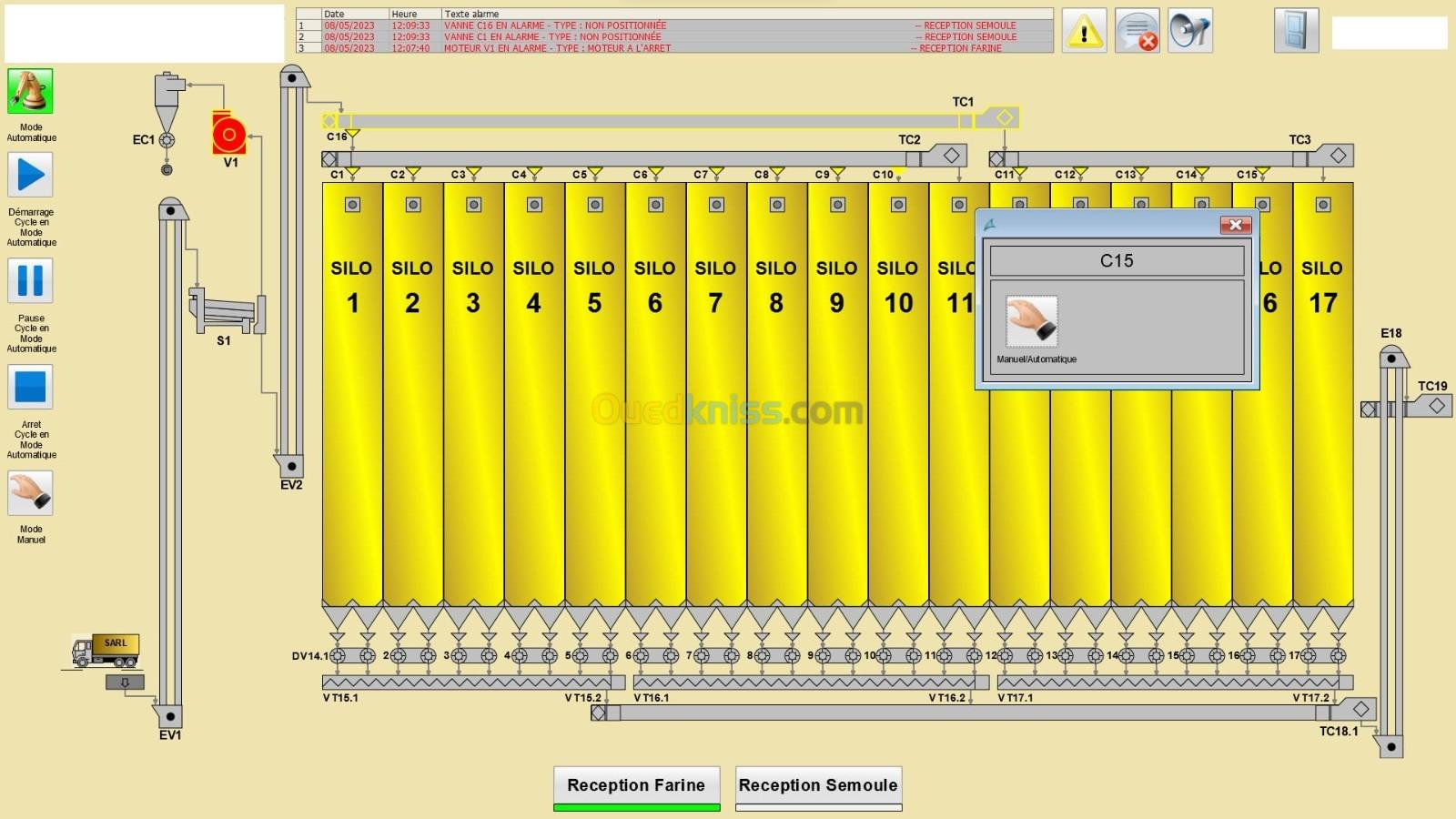1456x819 pixels.
Task: Click Silo 9 level sensor square
Action: [x=838, y=205]
